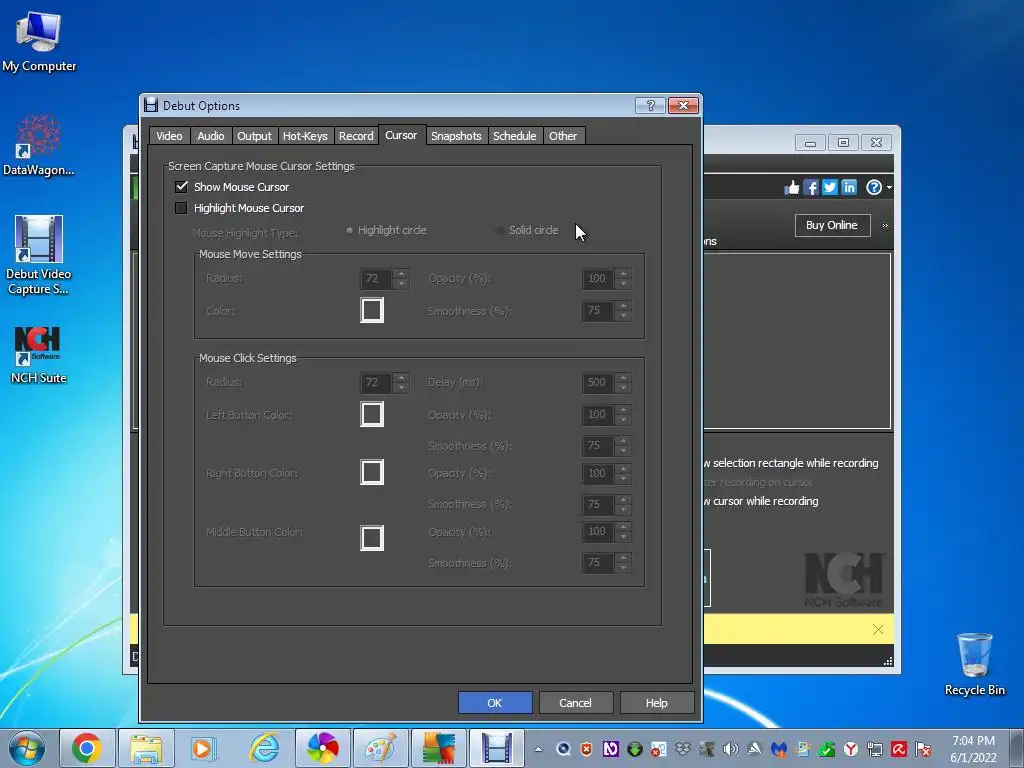
Task: Decrease Mouse Move Opacity stepper
Action: point(624,284)
